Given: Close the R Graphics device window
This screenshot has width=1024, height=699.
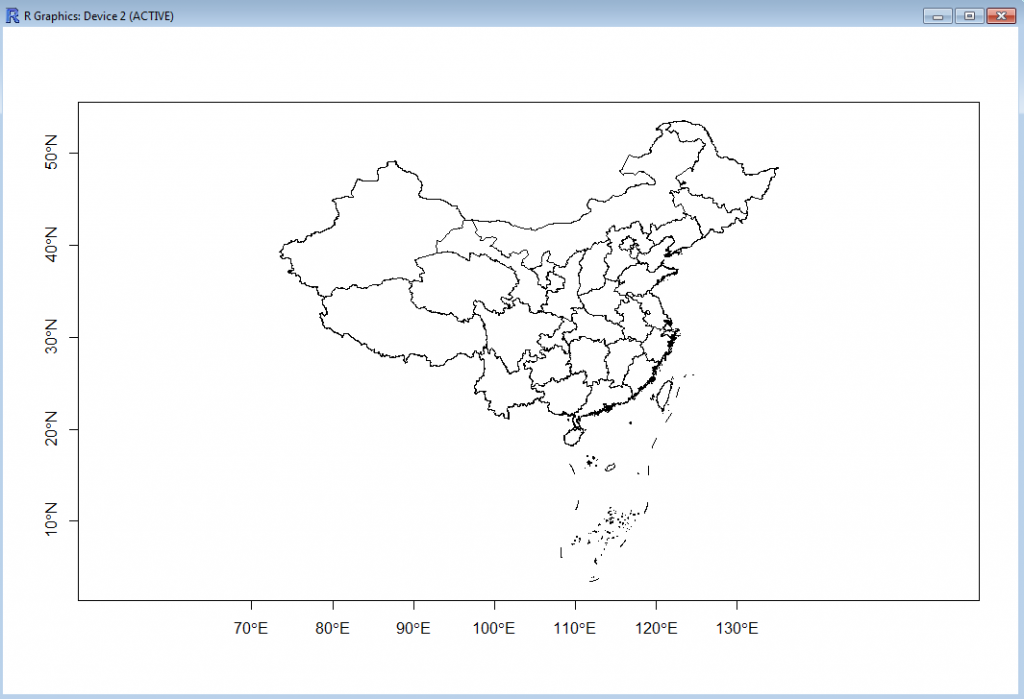Looking at the screenshot, I should coord(1003,15).
